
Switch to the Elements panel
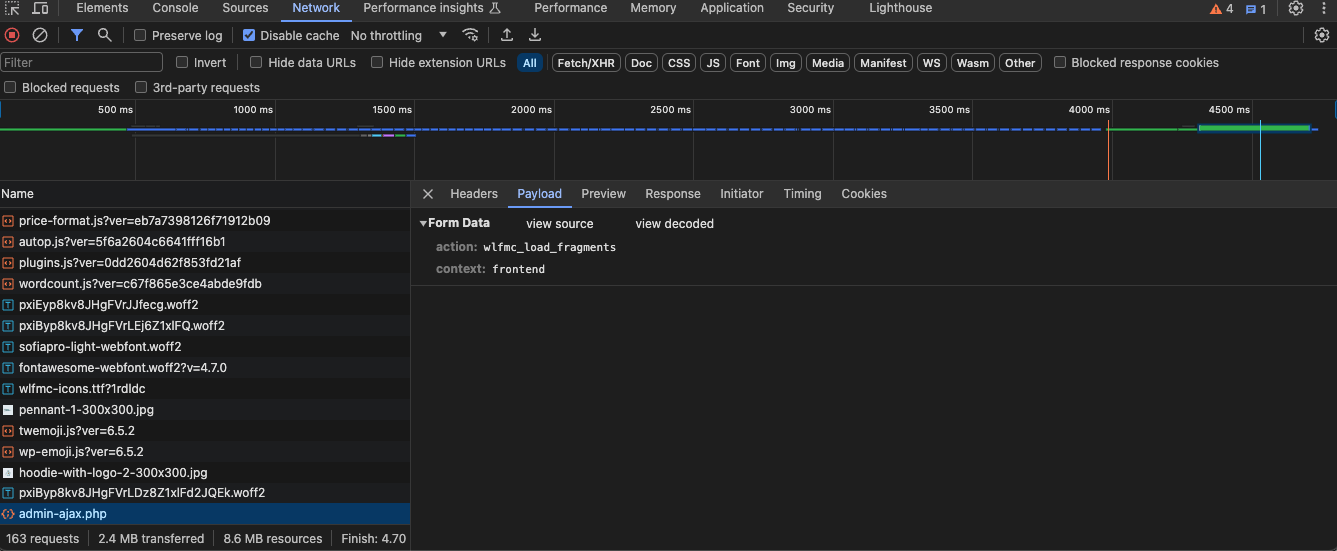point(102,8)
